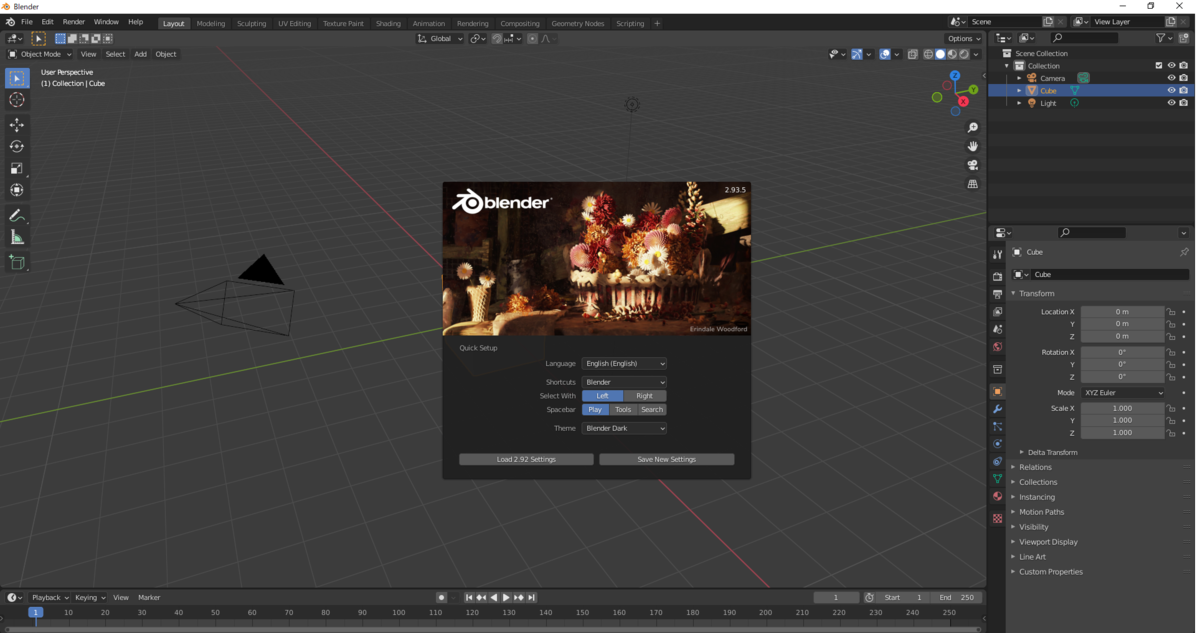
Task: Open the Keying popover in timeline
Action: [x=89, y=597]
